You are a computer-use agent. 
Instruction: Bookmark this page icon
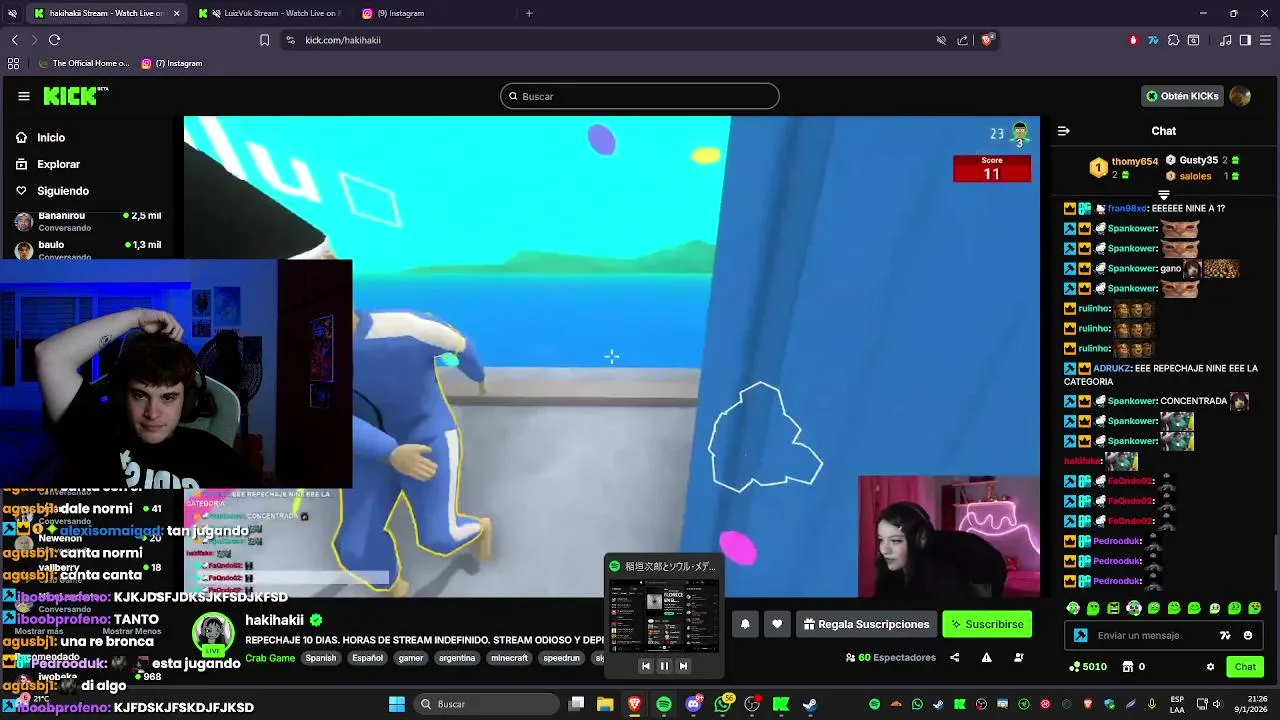pos(264,40)
